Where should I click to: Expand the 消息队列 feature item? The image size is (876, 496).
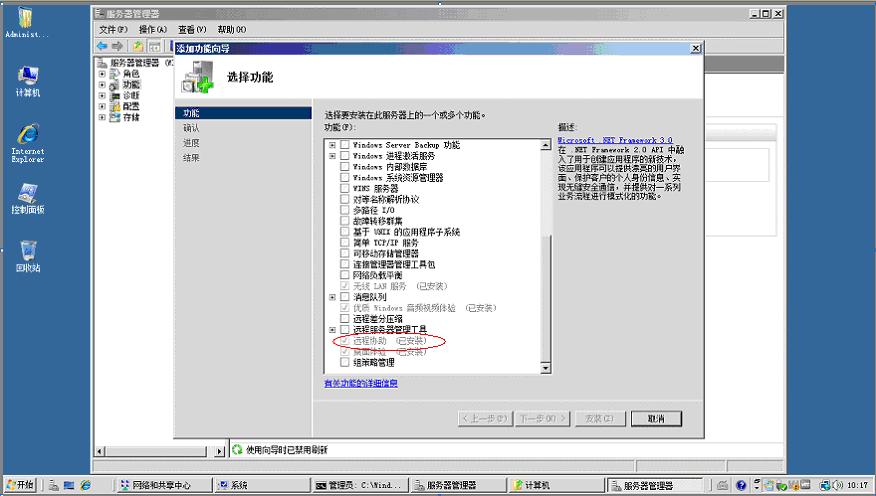(332, 297)
